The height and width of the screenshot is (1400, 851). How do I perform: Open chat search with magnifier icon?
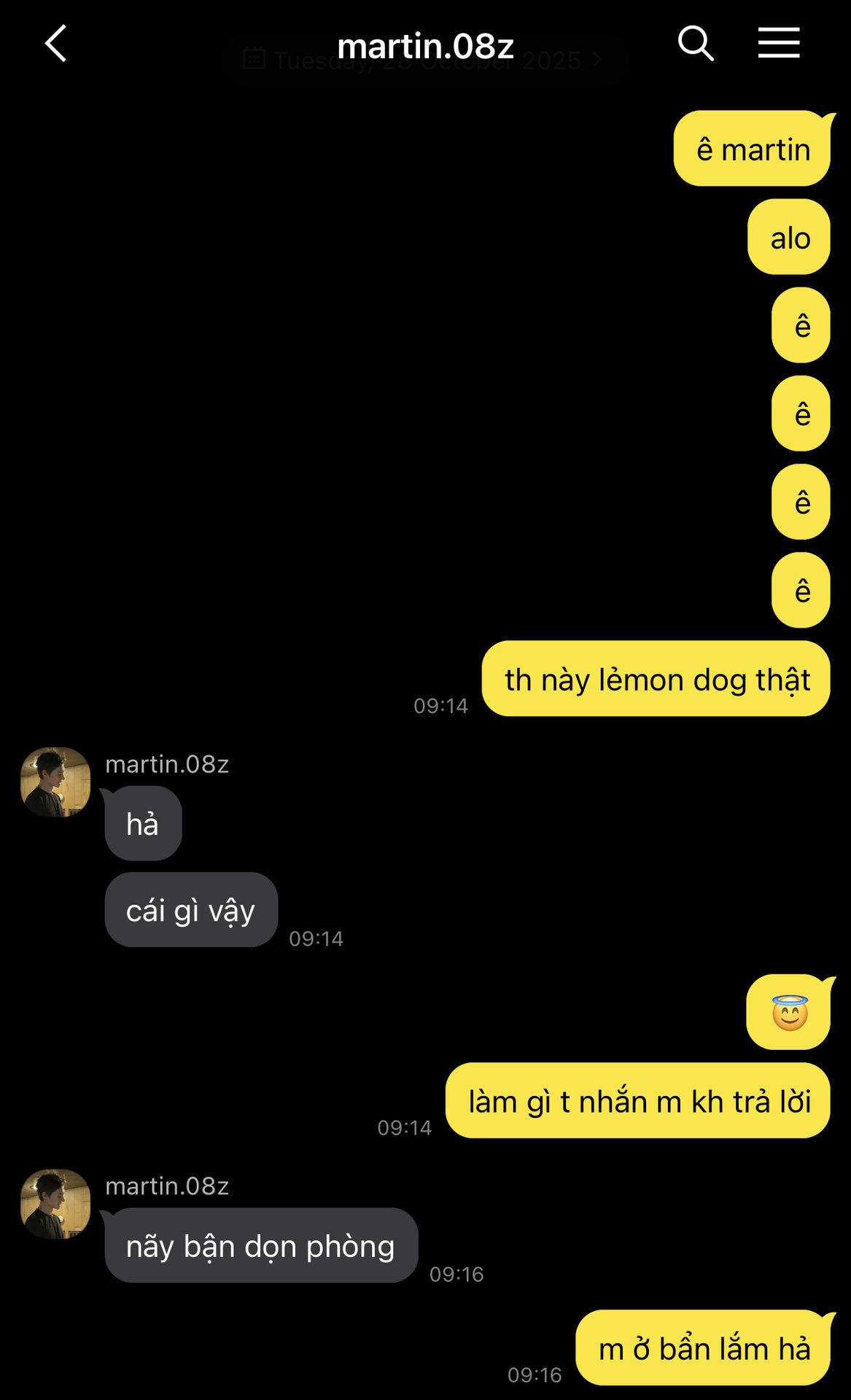point(696,44)
